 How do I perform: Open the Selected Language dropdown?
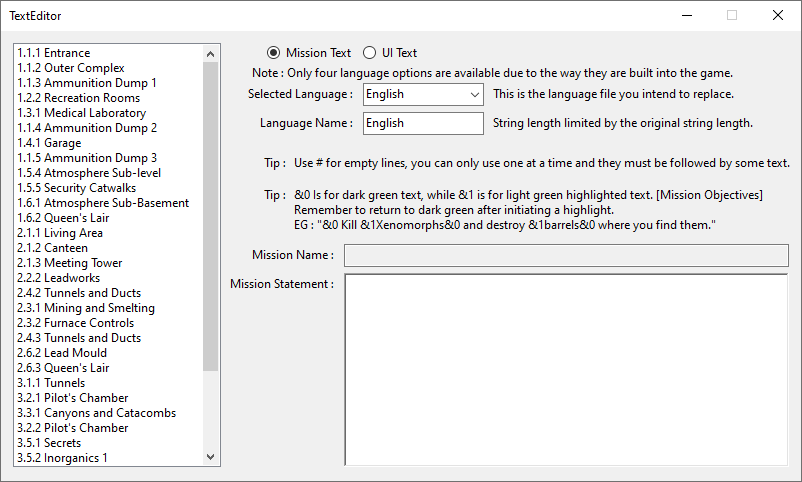(x=423, y=94)
